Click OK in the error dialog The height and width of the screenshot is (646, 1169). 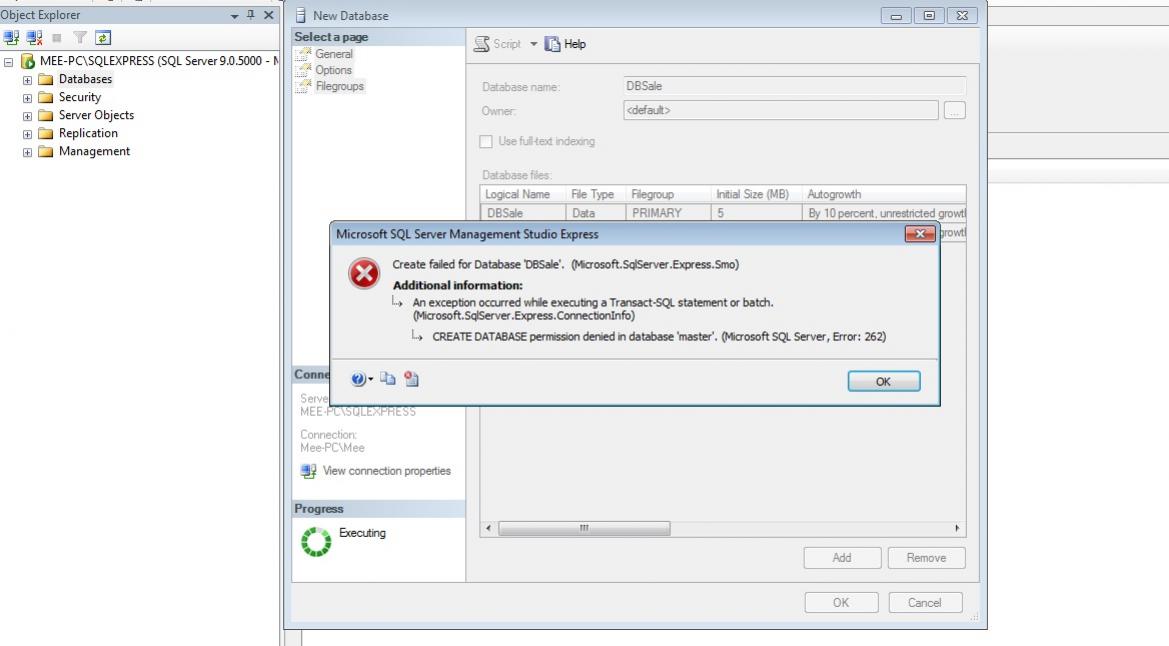pos(883,381)
